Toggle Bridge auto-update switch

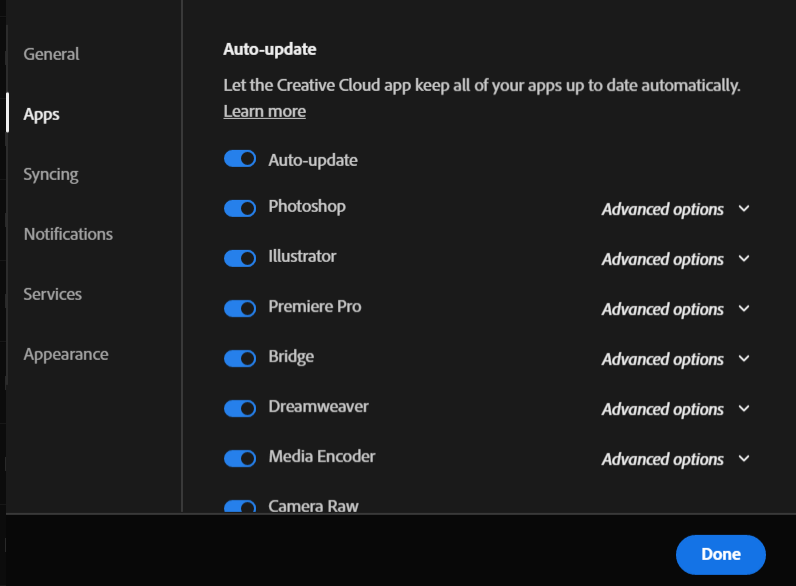[x=240, y=358]
